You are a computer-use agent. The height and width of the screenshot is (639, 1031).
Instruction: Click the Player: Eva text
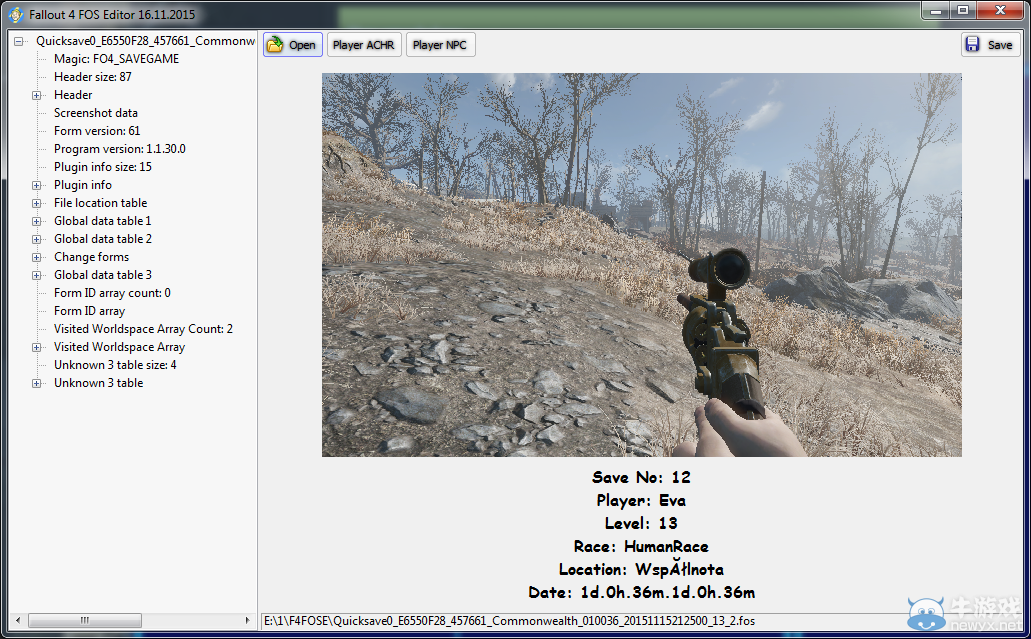641,500
